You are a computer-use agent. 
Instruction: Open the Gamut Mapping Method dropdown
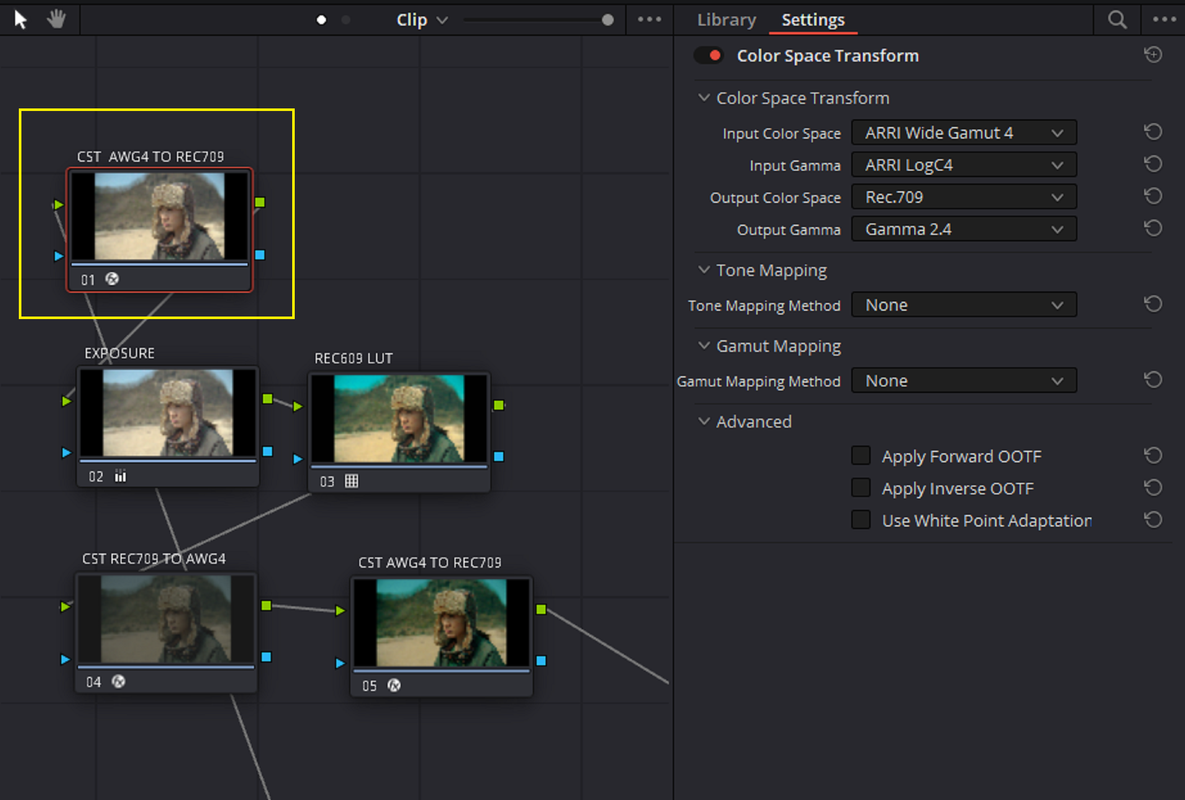(x=964, y=381)
